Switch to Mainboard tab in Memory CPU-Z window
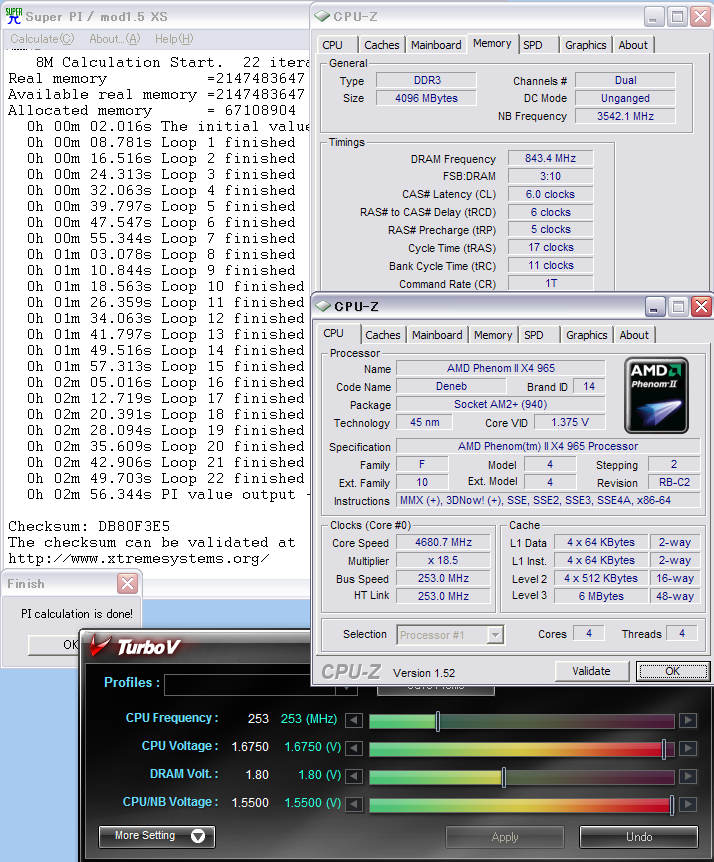 tap(436, 45)
